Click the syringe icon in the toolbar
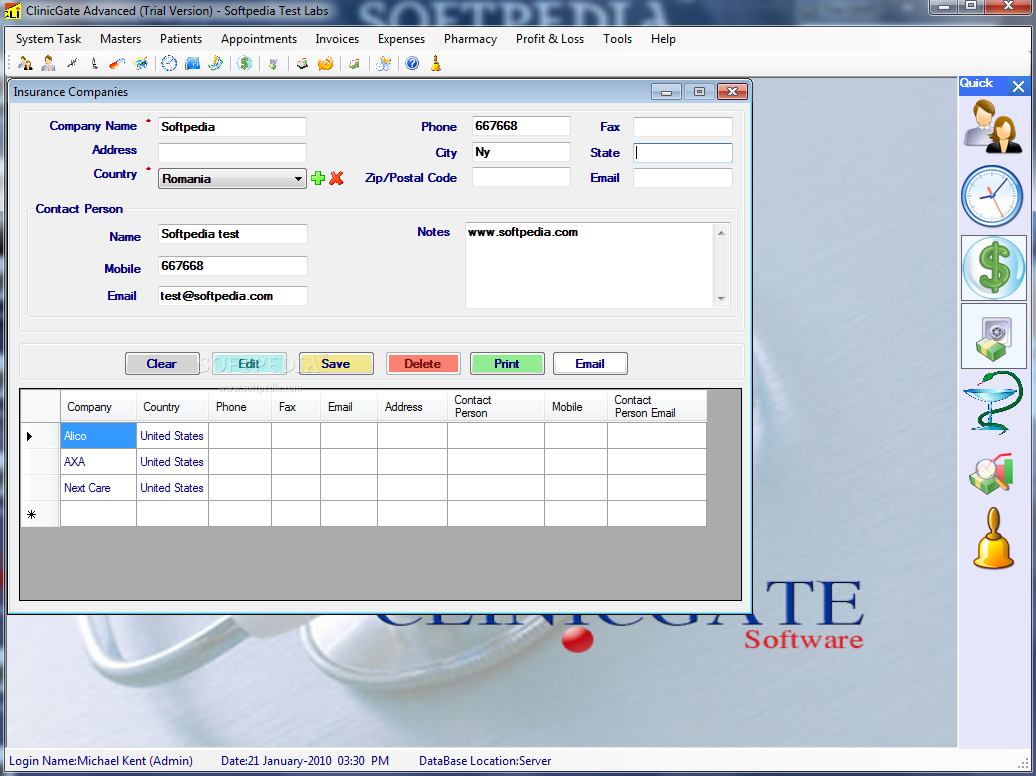This screenshot has width=1036, height=776. [72, 63]
